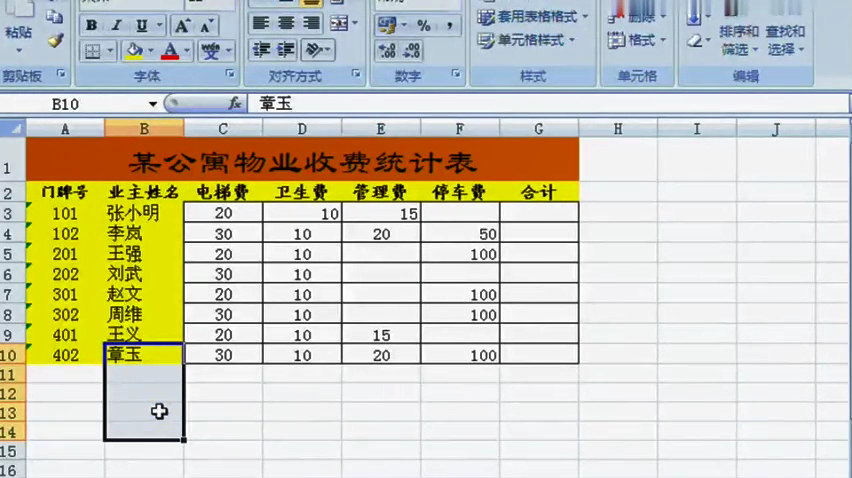Image resolution: width=852 pixels, height=478 pixels.
Task: Decrease font size with small A
Action: (x=206, y=26)
